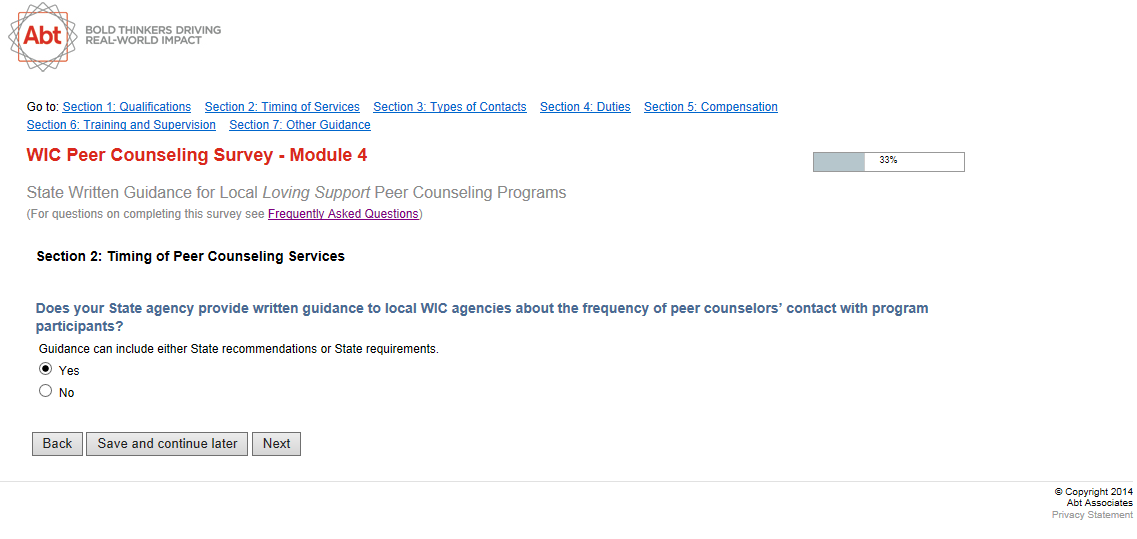Screen dimensions: 1137x539
Task: Select the Yes radio button
Action: (x=45, y=369)
